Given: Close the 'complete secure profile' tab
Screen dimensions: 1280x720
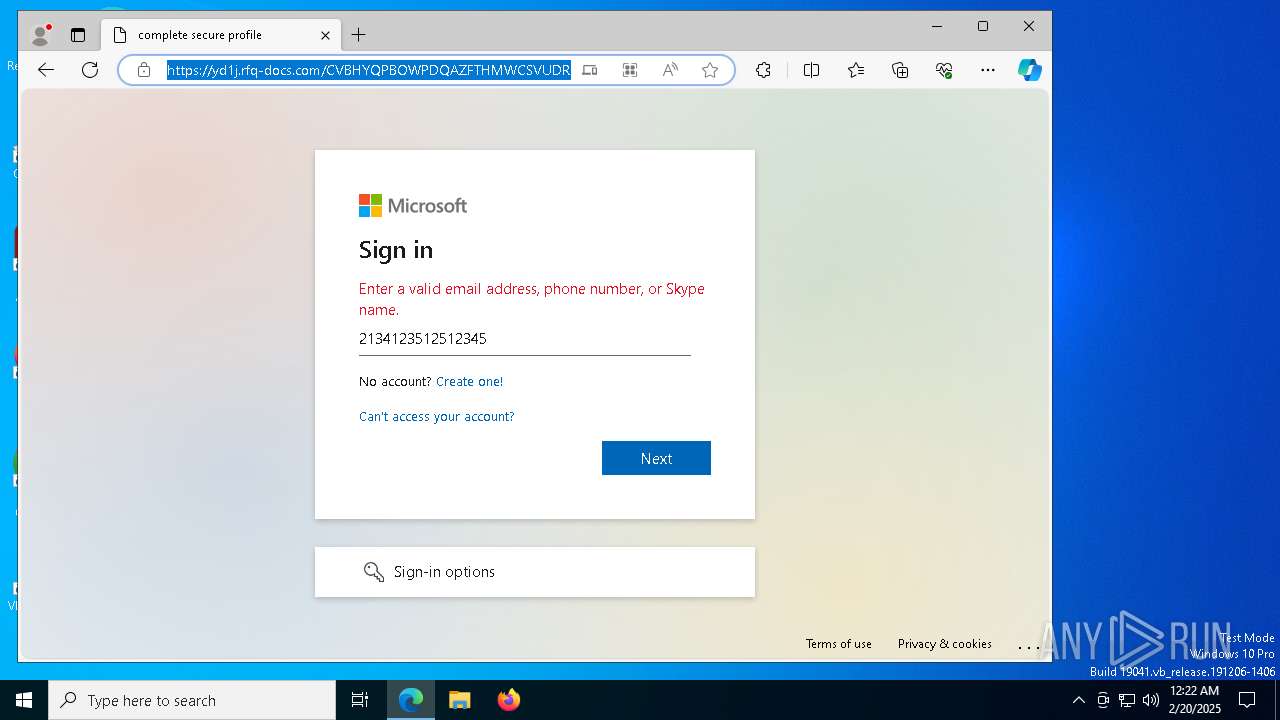Looking at the screenshot, I should [325, 35].
